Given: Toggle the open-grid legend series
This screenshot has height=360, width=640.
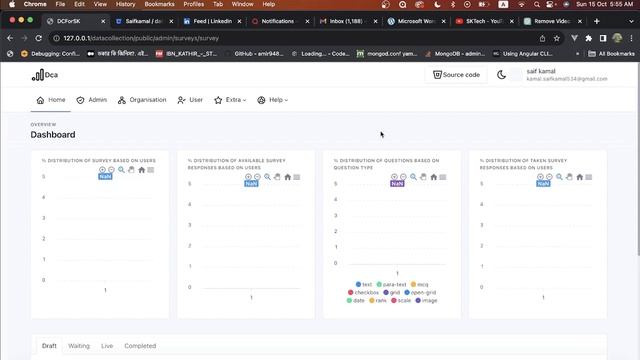Looking at the screenshot, I should (420, 293).
